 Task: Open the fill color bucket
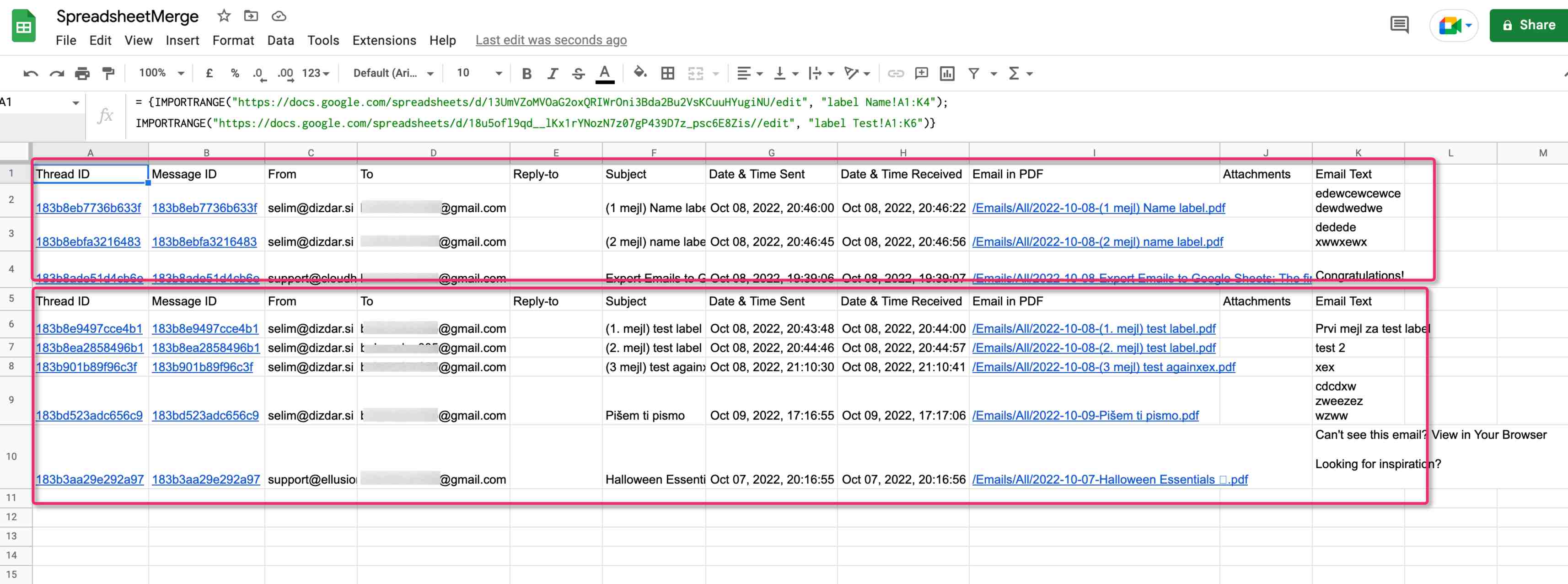coord(639,73)
